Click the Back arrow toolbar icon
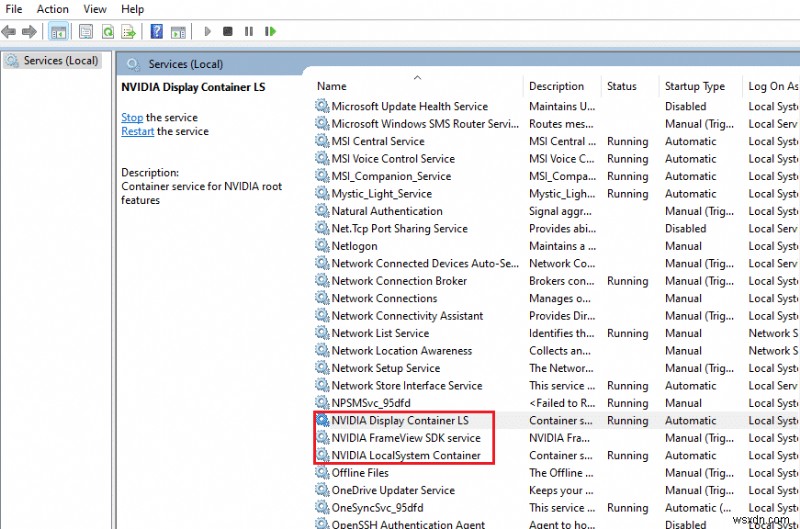Image resolution: width=800 pixels, height=529 pixels. coord(9,32)
